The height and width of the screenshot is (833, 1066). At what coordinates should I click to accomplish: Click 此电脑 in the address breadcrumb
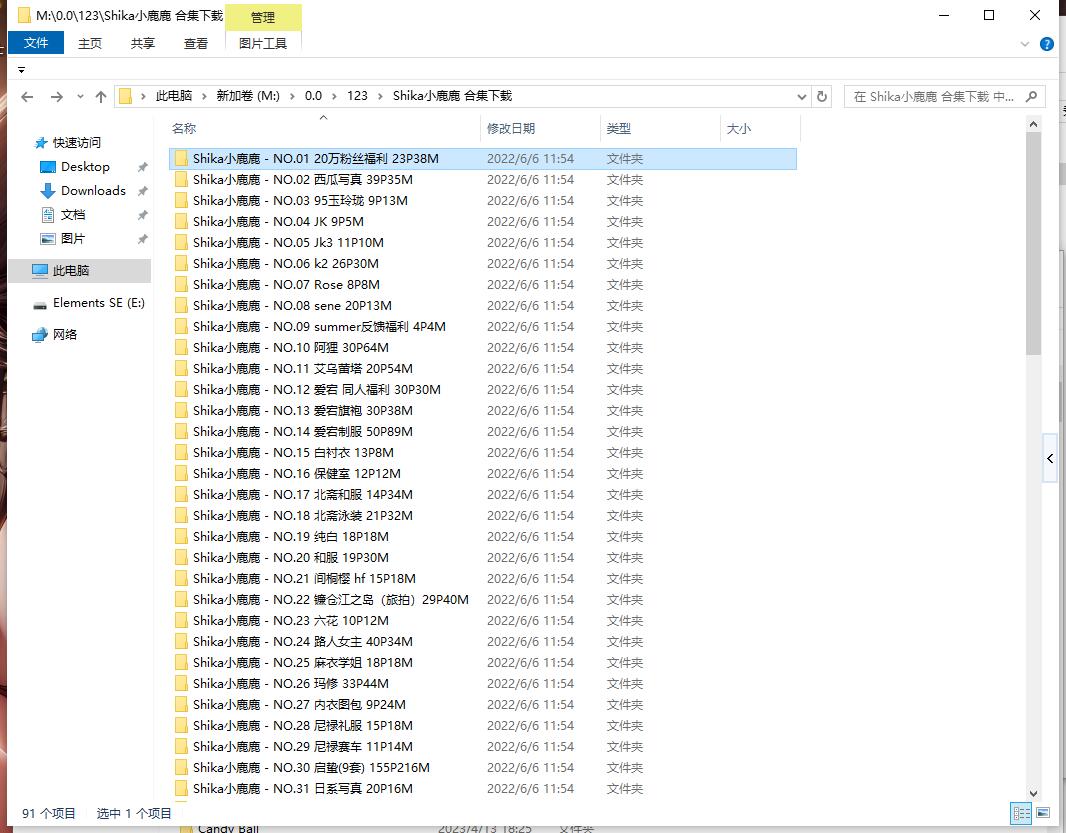(173, 96)
